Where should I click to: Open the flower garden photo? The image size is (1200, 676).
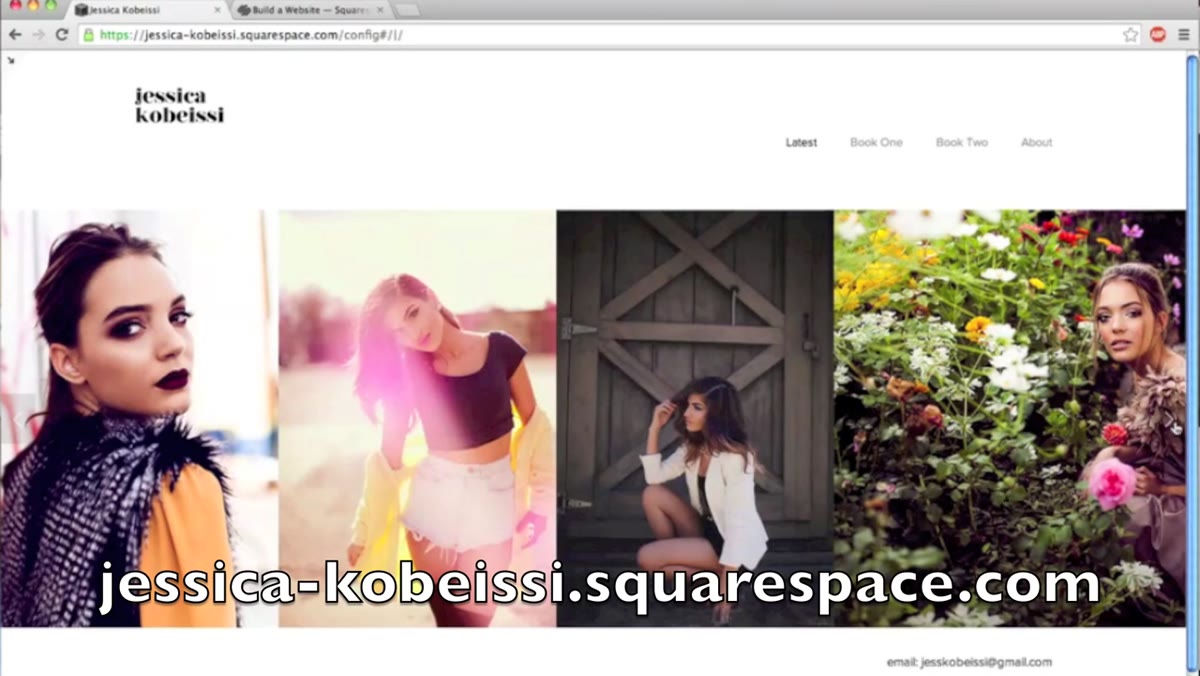click(x=1010, y=418)
